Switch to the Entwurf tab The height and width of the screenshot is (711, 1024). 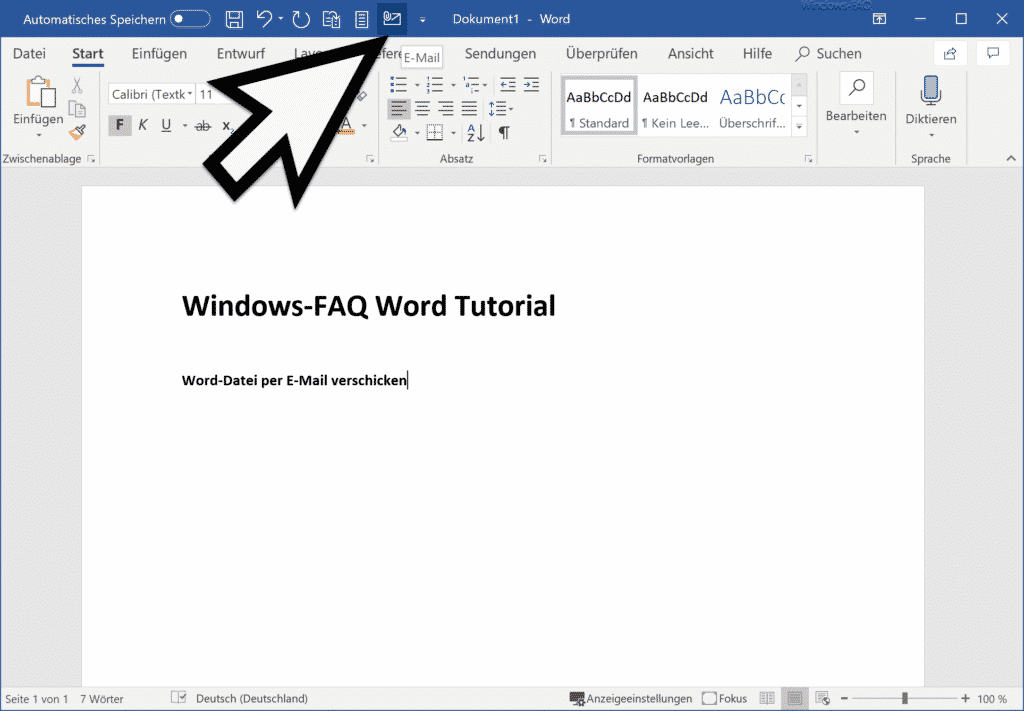(x=241, y=54)
